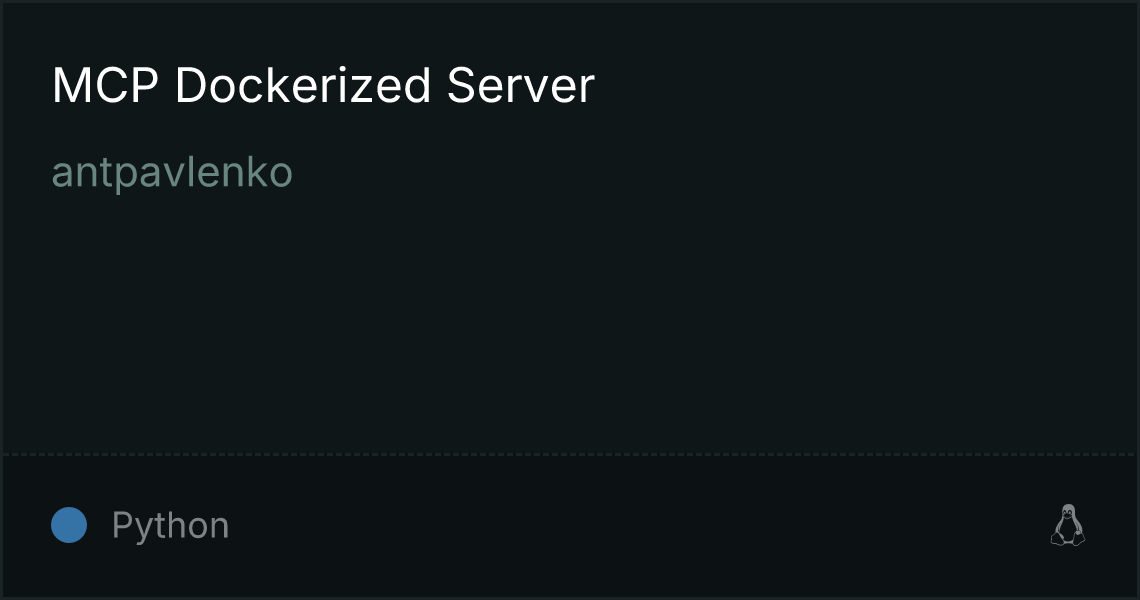Click the dashed divider above the footer
The width and height of the screenshot is (1140, 600).
pos(570,455)
